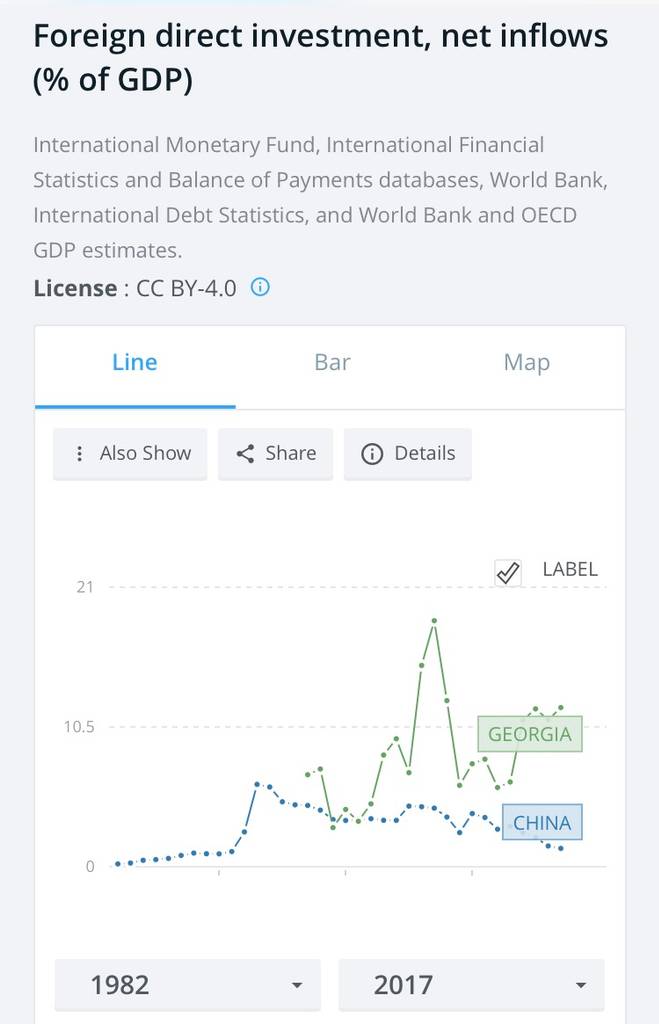Click the end year dropdown arrow
659x1024 pixels.
pos(581,986)
